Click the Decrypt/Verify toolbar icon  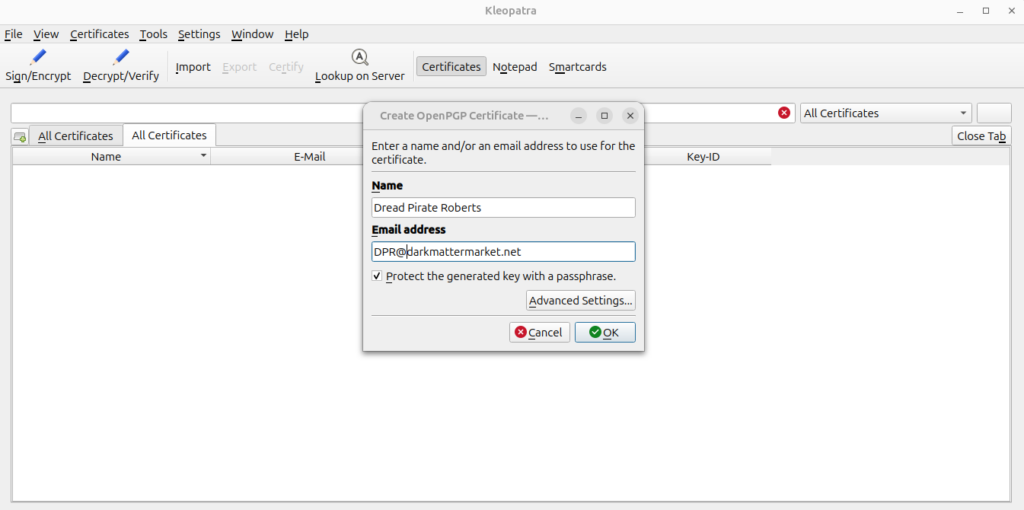tap(121, 57)
